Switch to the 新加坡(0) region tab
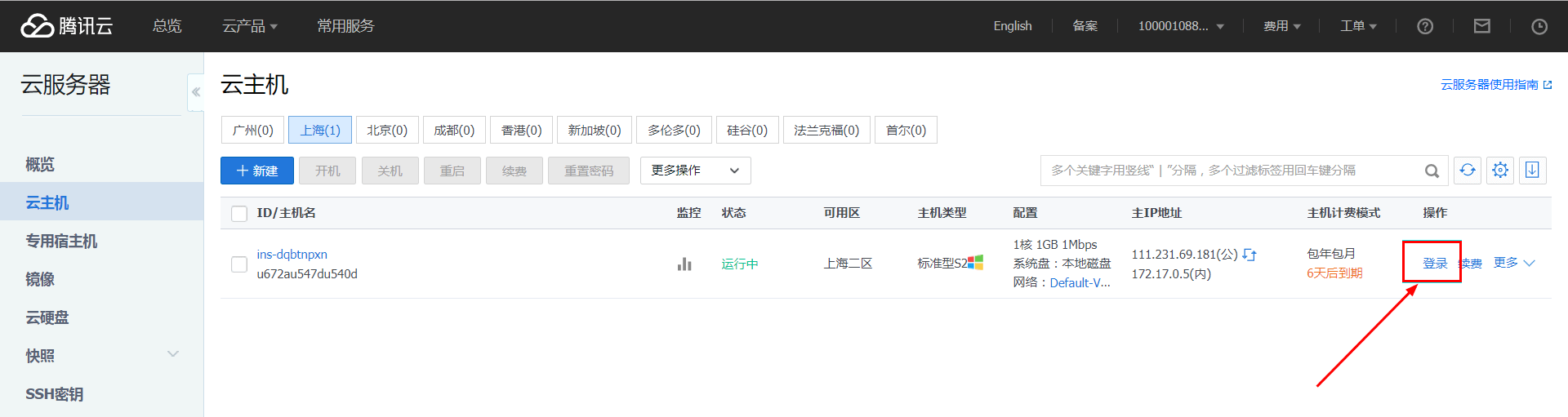1568x417 pixels. click(x=595, y=130)
